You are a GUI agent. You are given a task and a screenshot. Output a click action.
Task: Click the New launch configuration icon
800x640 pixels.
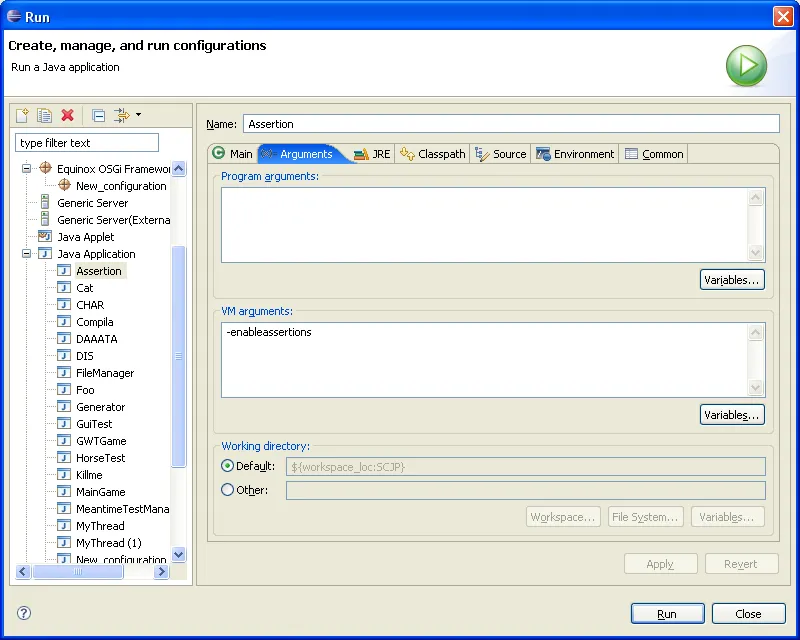coord(22,116)
